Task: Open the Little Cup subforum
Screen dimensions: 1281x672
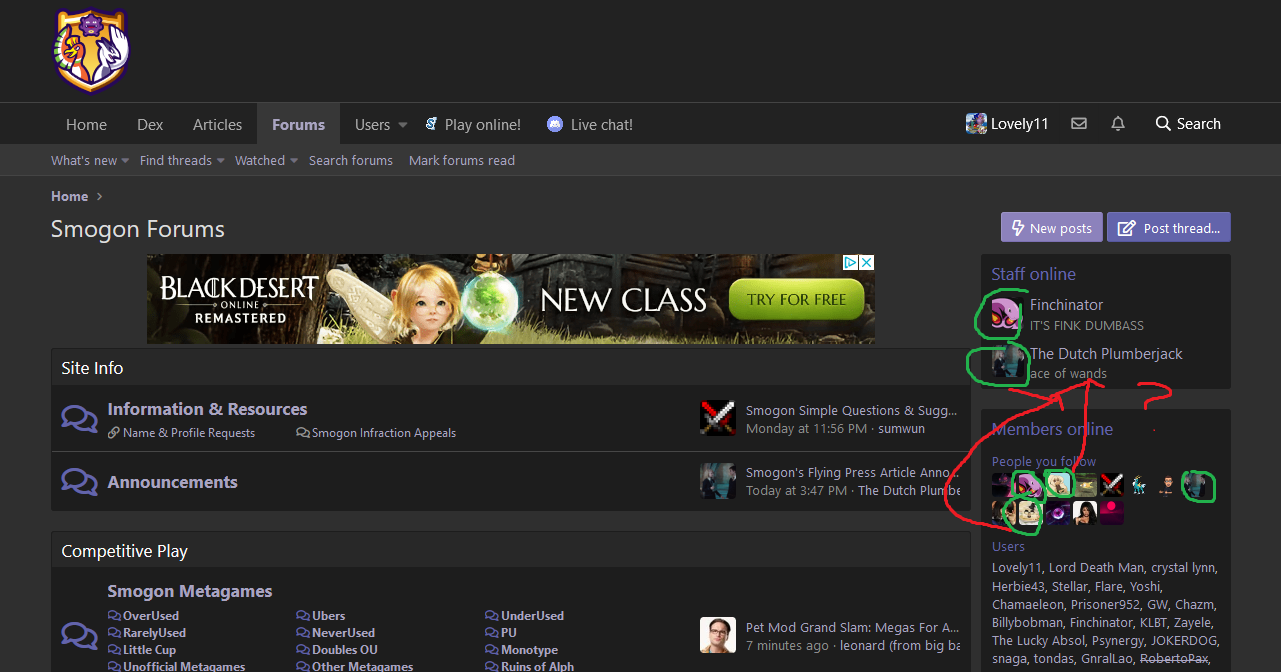Action: [x=149, y=650]
